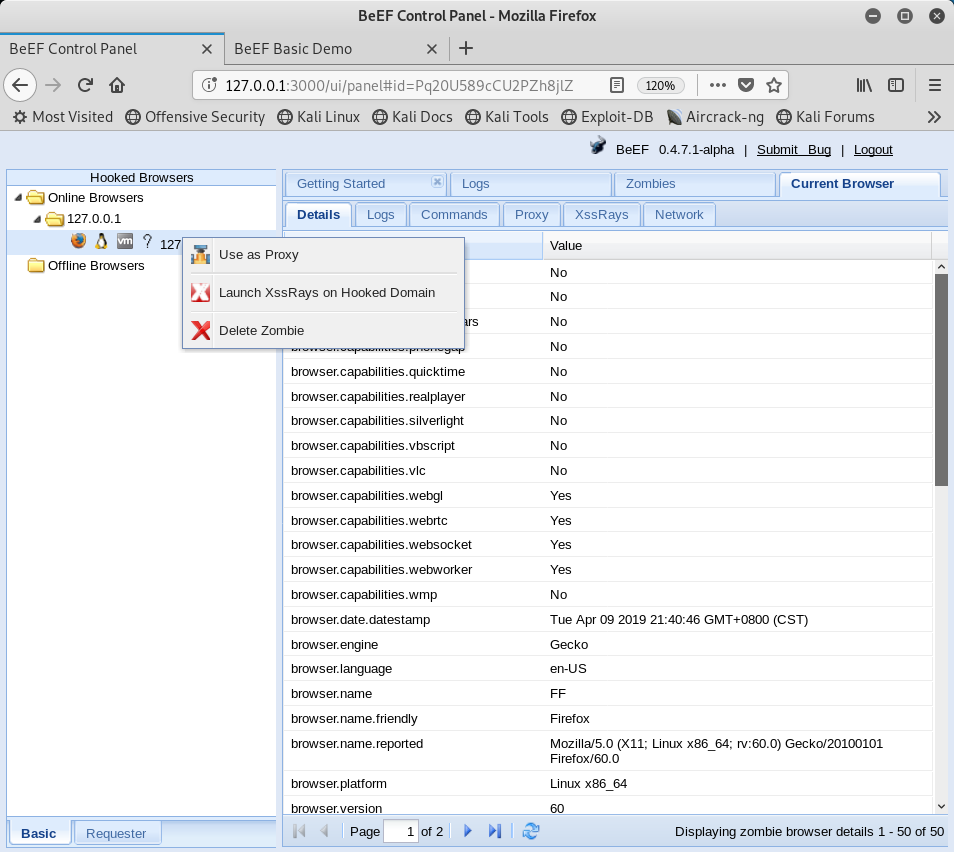Open Aircrack-ng bookmark
The width and height of the screenshot is (954, 852).
716,117
